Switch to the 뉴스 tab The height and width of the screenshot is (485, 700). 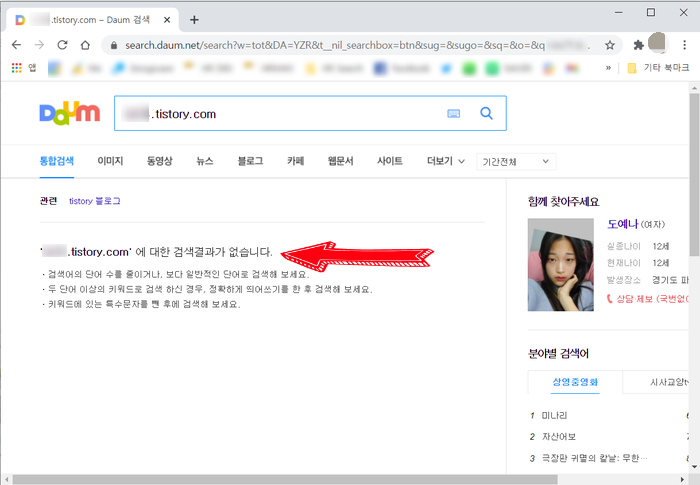tap(205, 161)
